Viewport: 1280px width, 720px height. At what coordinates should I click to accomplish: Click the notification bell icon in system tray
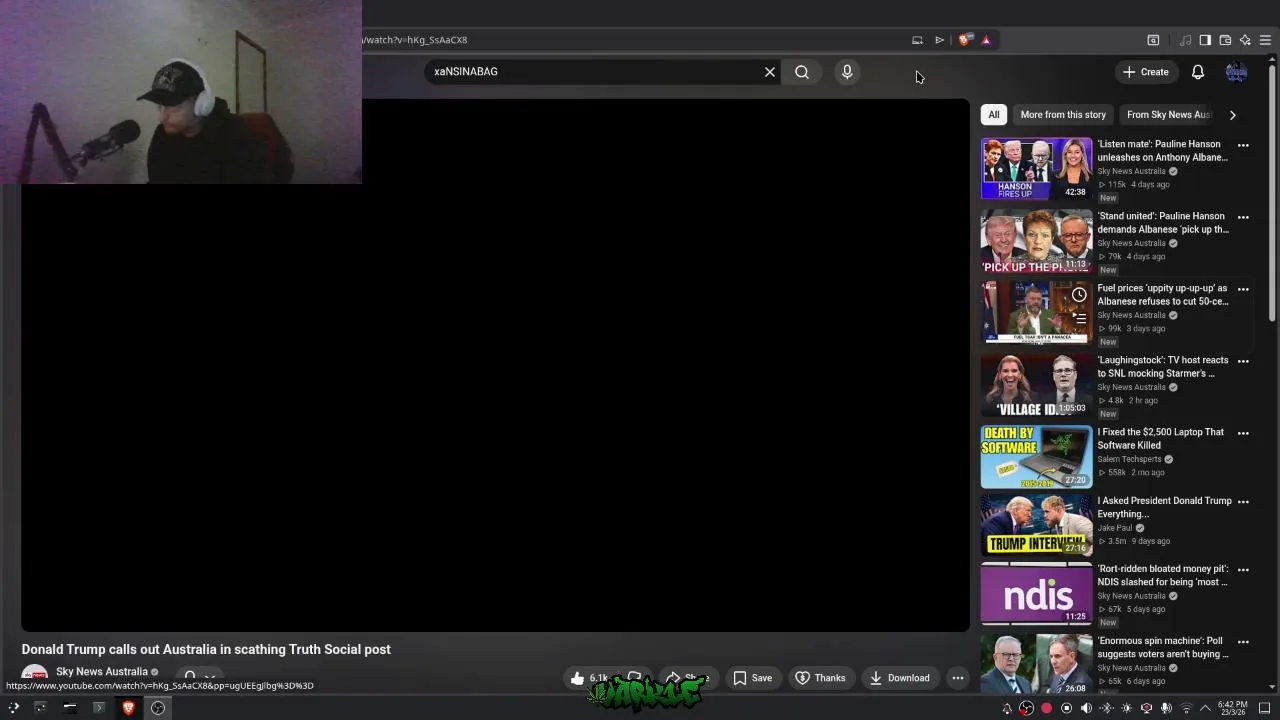[1007, 708]
